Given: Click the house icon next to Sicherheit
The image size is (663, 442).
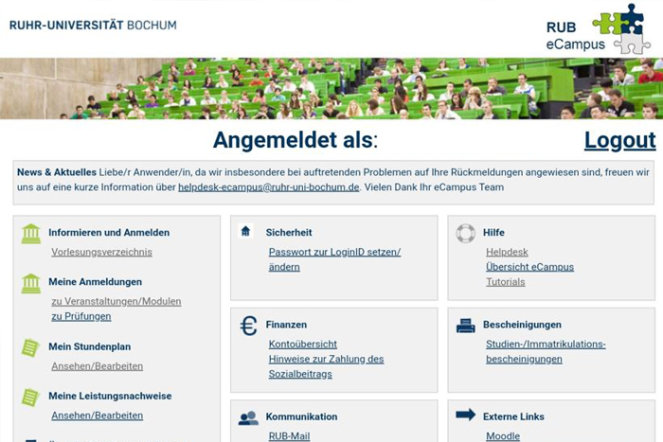Looking at the screenshot, I should [246, 232].
